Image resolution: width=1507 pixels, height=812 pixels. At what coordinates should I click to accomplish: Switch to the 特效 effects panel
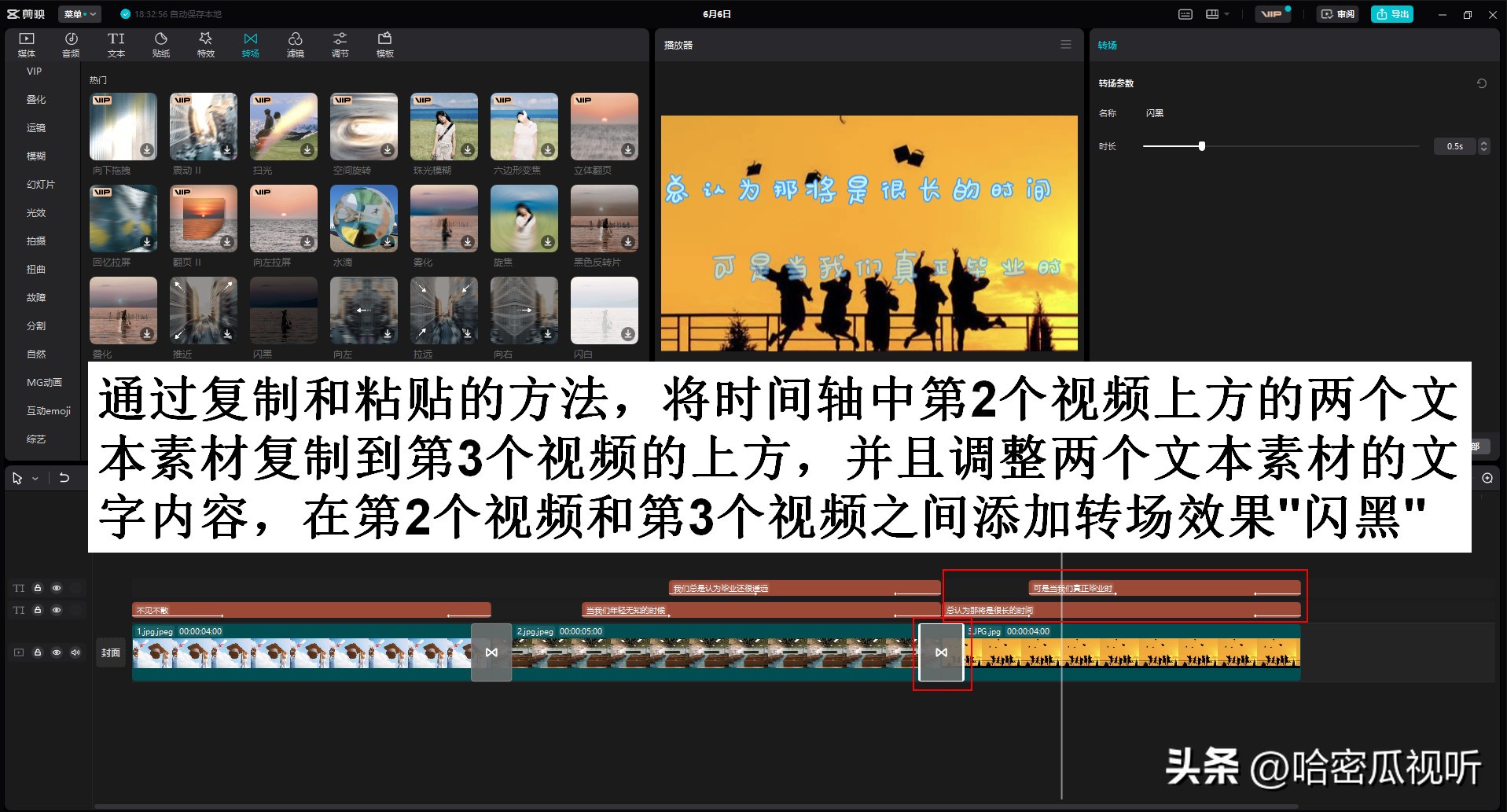(205, 43)
